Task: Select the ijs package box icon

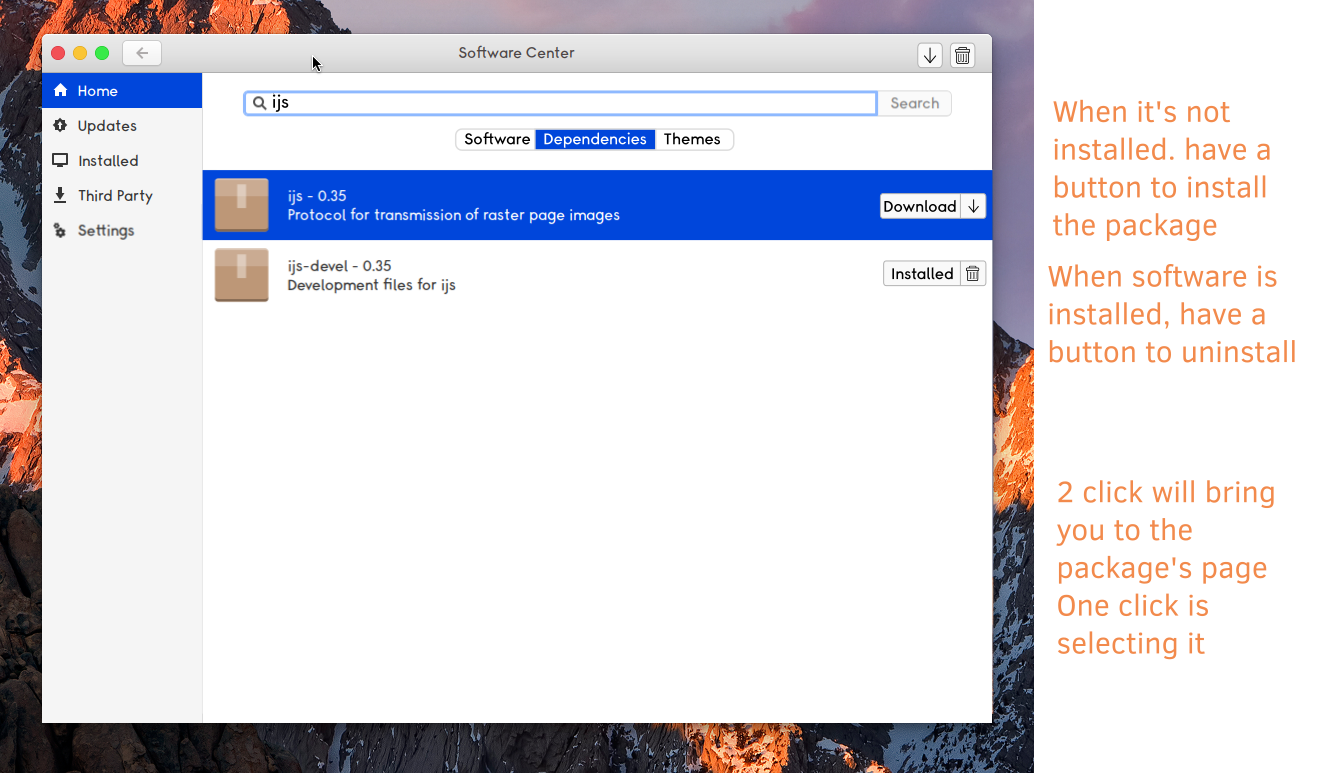Action: [241, 205]
